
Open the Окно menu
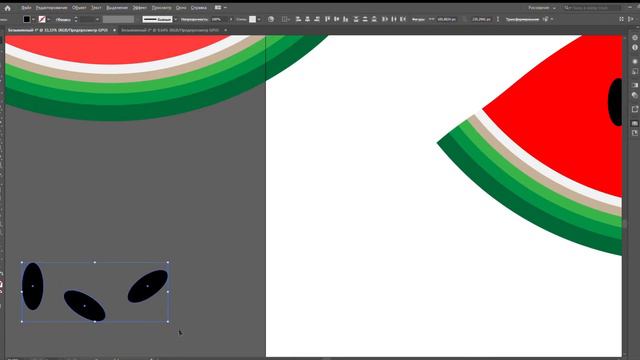click(181, 7)
